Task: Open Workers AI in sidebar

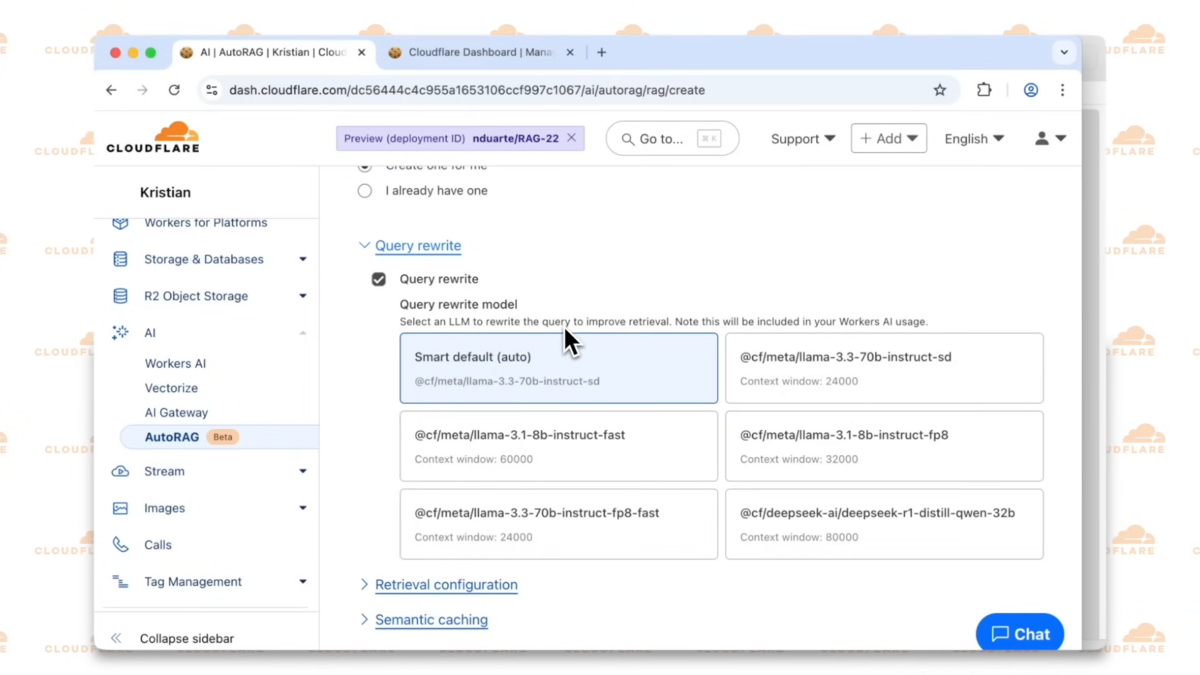Action: 175,364
